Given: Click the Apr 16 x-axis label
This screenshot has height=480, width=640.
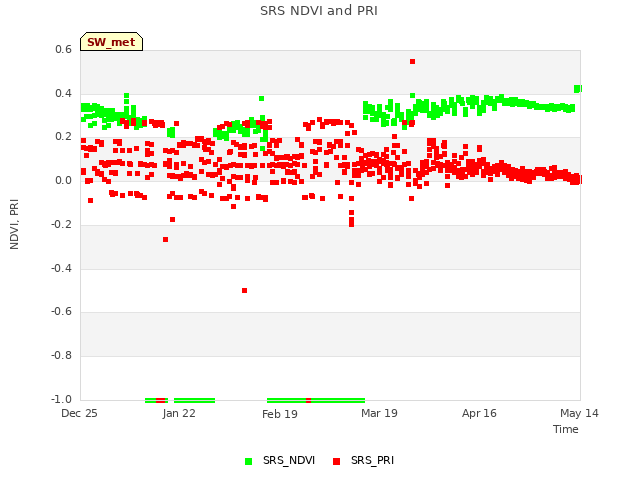Looking at the screenshot, I should pos(479,413).
